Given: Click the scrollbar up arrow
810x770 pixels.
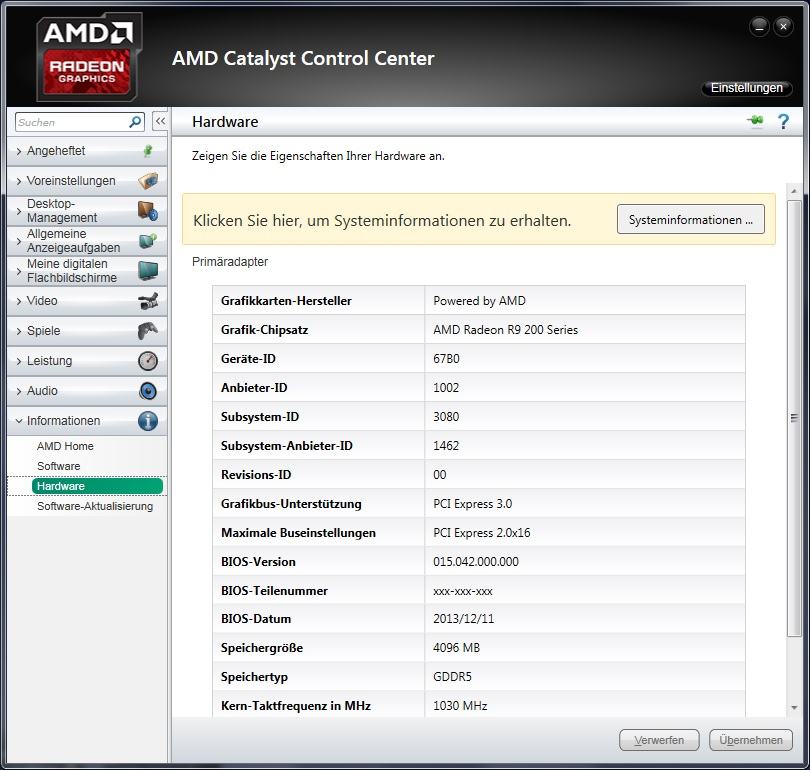Looking at the screenshot, I should [x=794, y=192].
